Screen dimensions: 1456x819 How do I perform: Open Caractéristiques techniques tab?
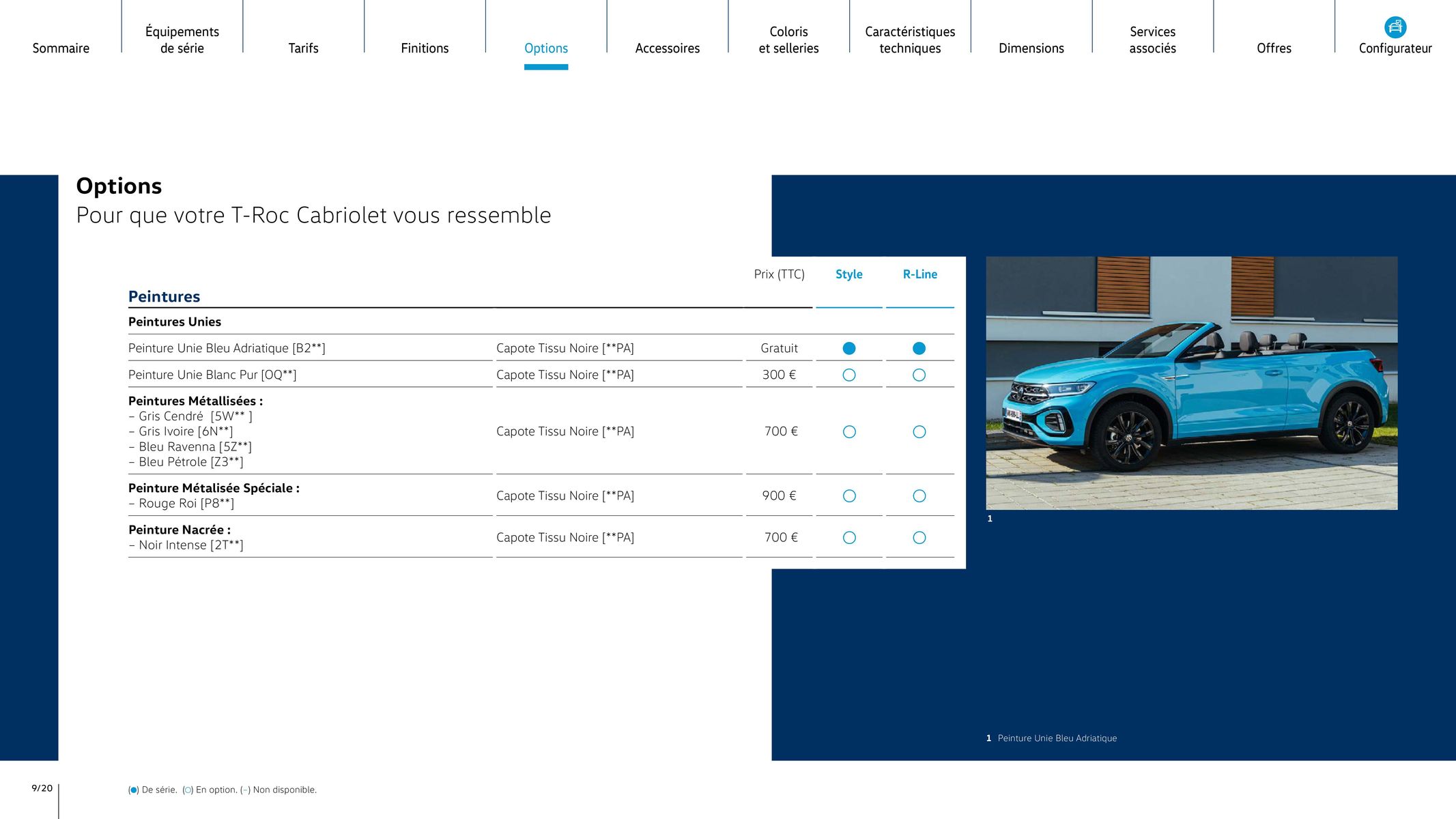910,40
